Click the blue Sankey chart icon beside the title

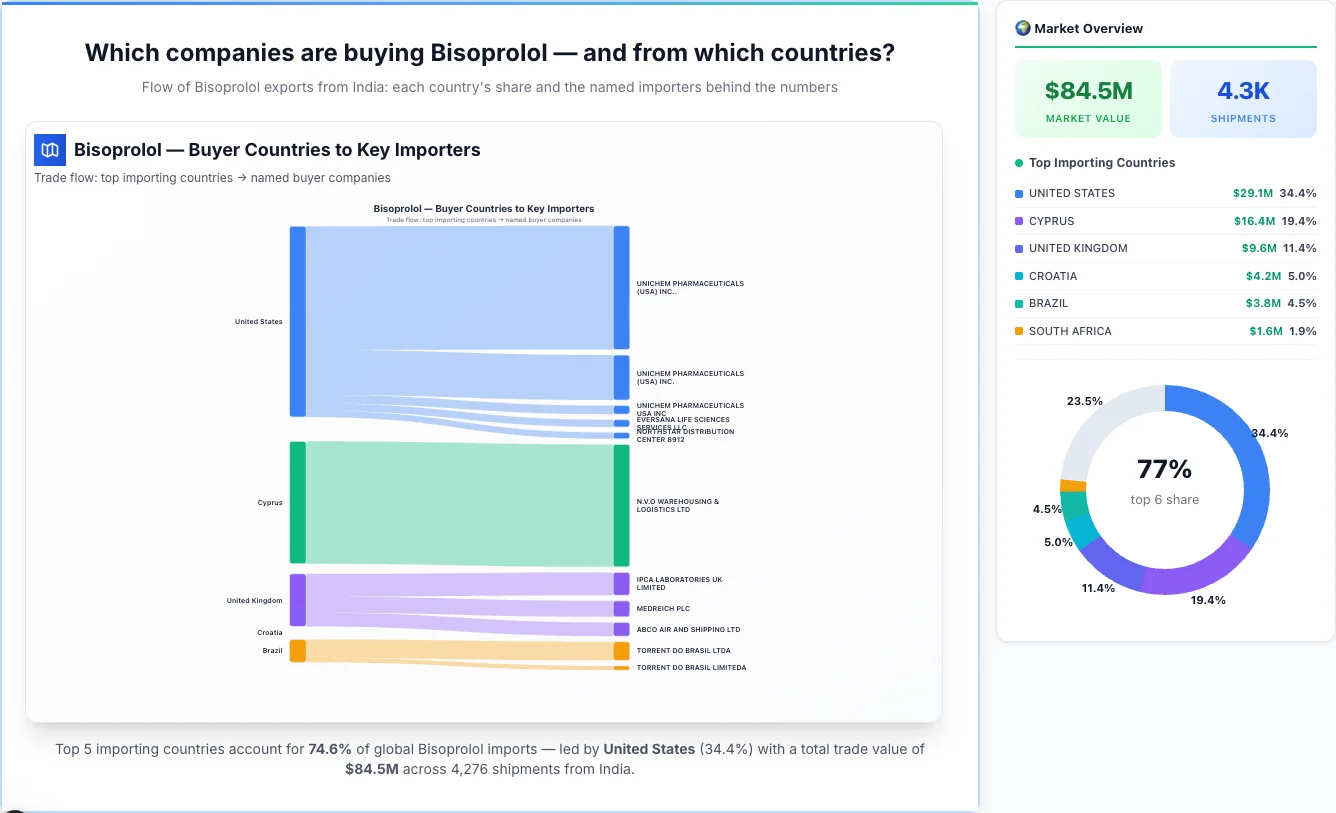49,149
